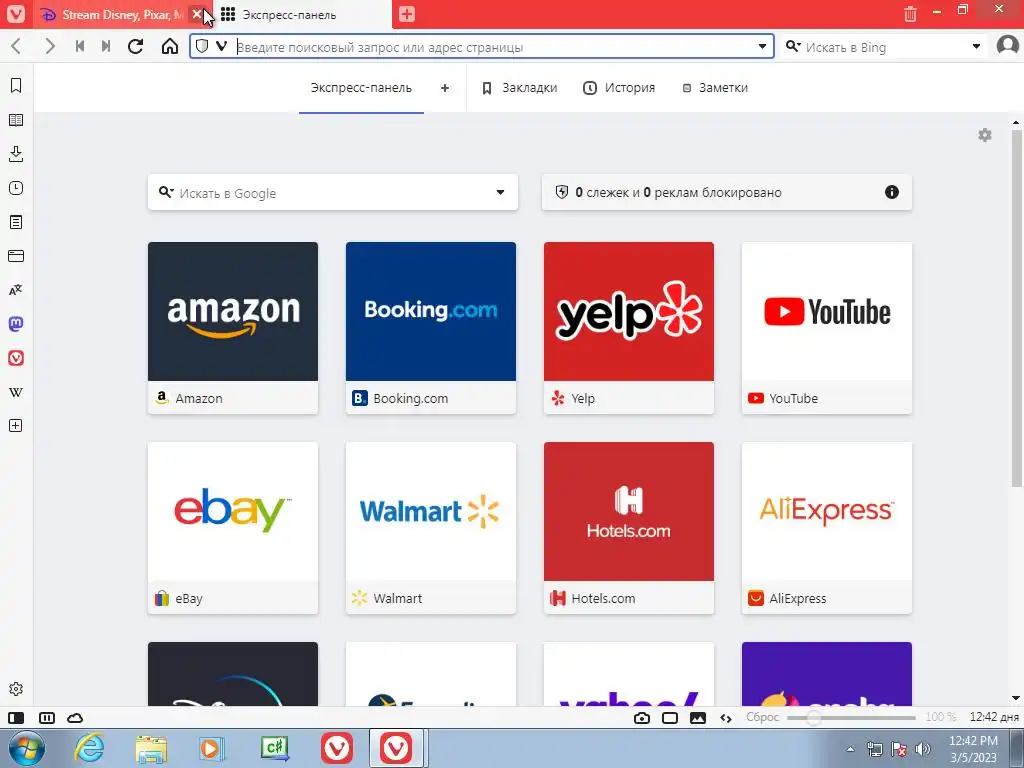
Task: Adjust the page zoom slider
Action: coord(851,717)
